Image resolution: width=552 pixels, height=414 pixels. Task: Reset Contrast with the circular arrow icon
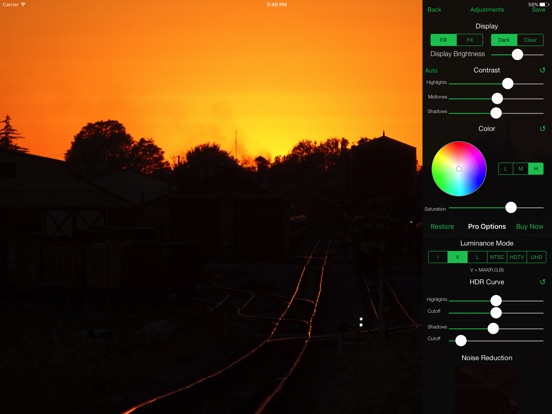(542, 70)
